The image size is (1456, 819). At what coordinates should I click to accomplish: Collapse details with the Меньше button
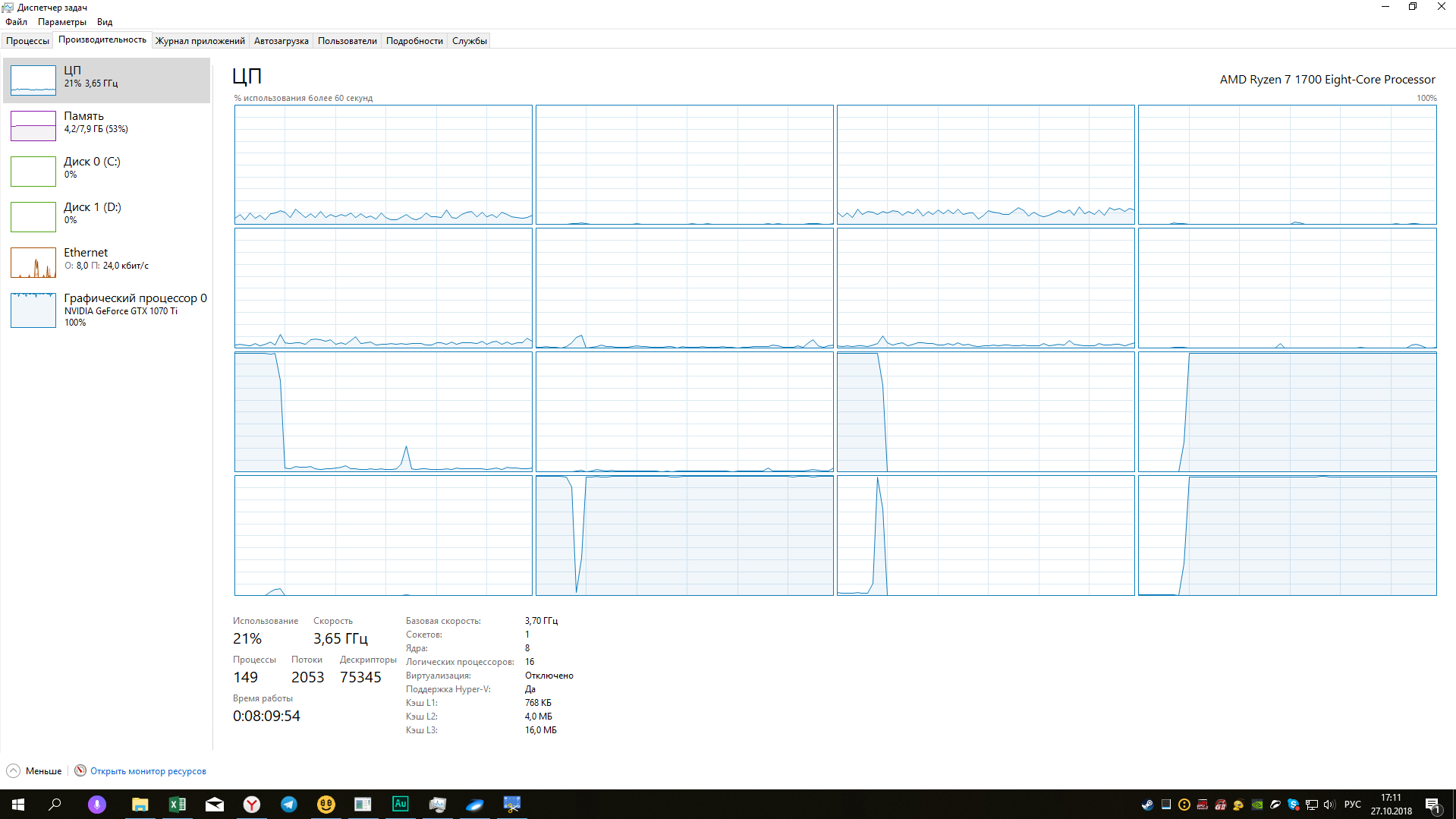[x=35, y=771]
